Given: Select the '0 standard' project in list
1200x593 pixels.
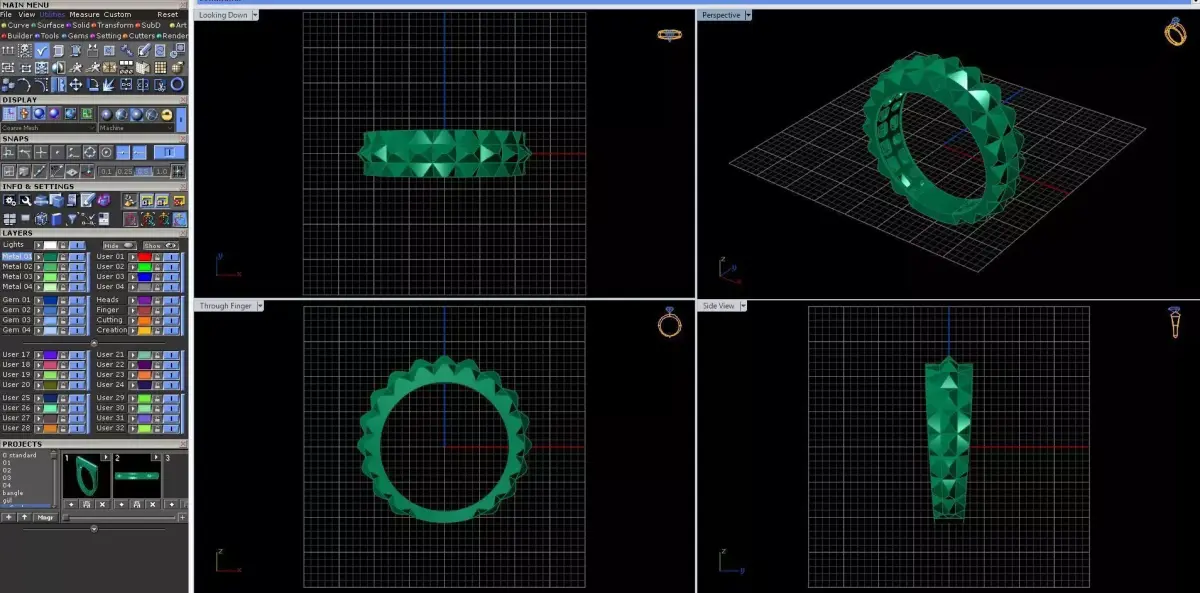Looking at the screenshot, I should [20, 455].
